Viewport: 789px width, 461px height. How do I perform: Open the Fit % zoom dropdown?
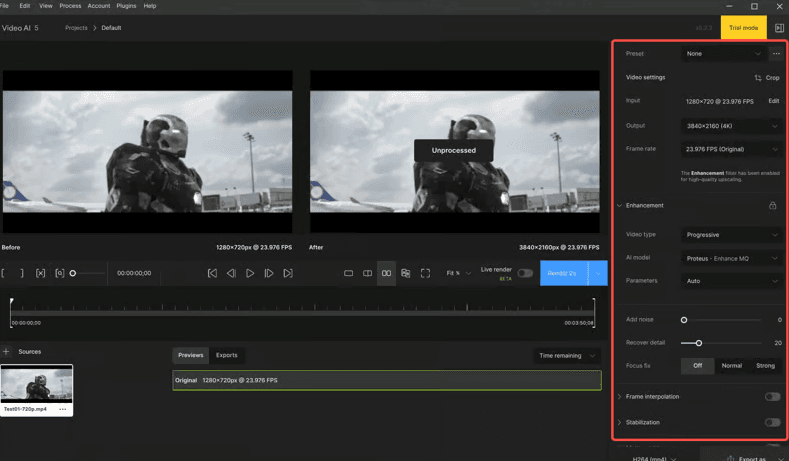pyautogui.click(x=458, y=273)
